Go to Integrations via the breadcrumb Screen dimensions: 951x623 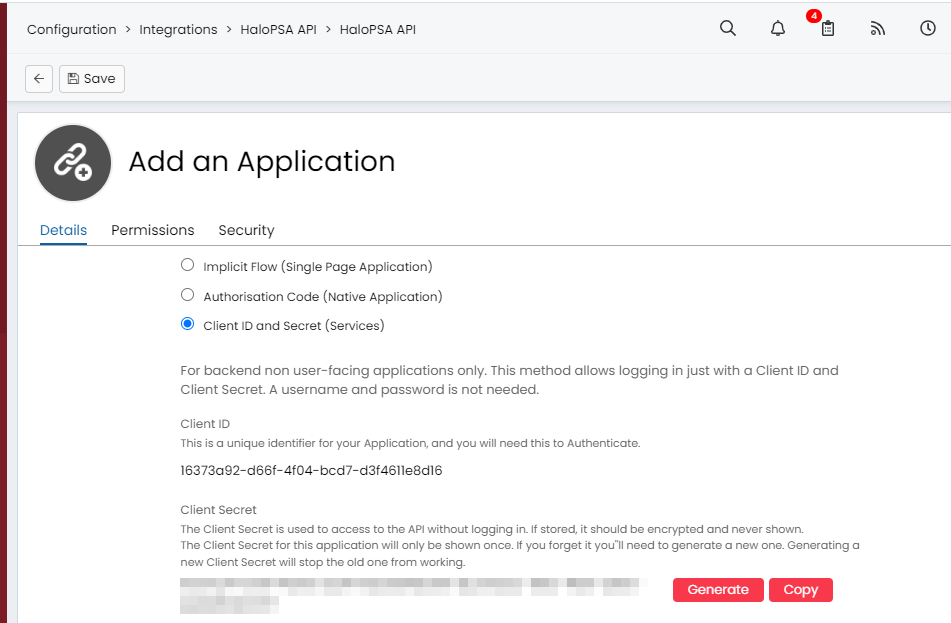pos(178,30)
